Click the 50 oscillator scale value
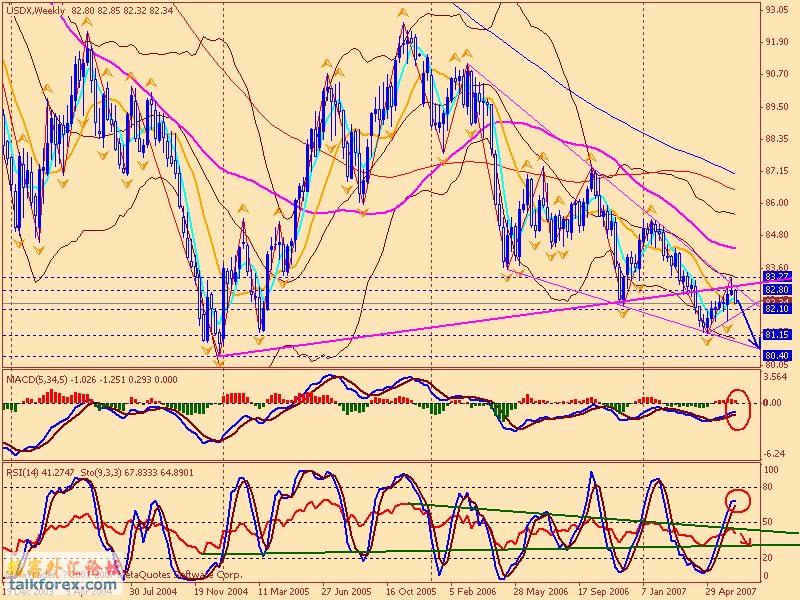Viewport: 800px width, 600px height. coord(768,522)
